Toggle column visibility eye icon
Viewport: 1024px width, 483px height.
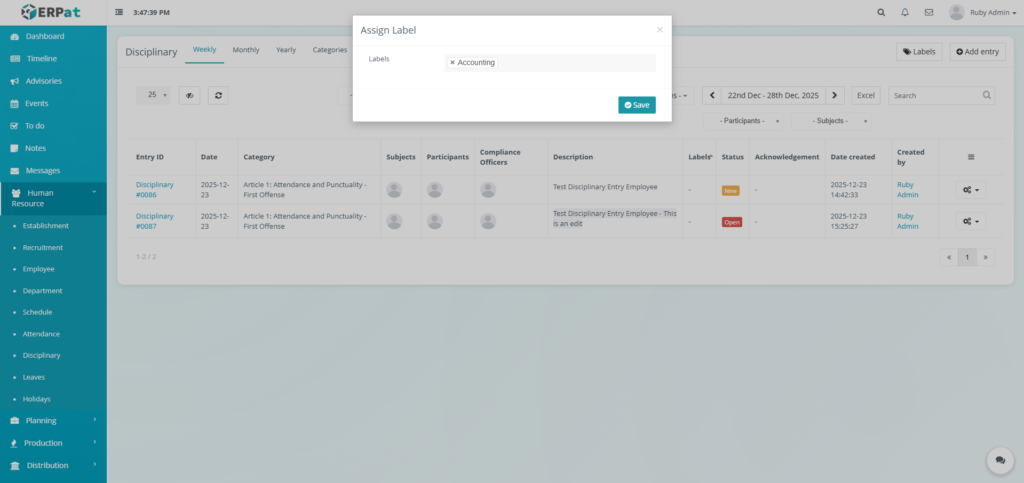click(x=188, y=95)
